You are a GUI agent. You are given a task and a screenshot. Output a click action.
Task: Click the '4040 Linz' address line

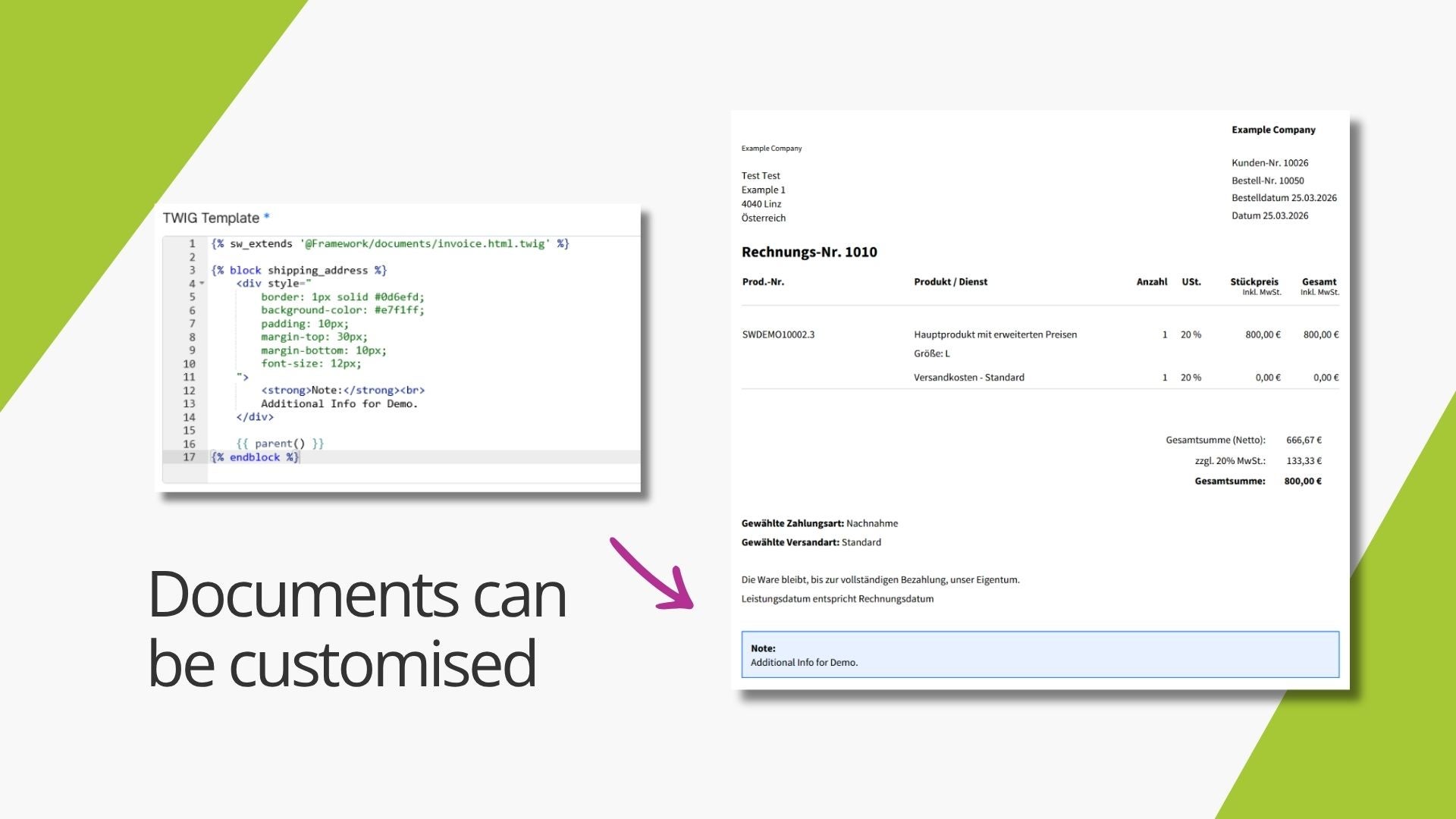(761, 204)
